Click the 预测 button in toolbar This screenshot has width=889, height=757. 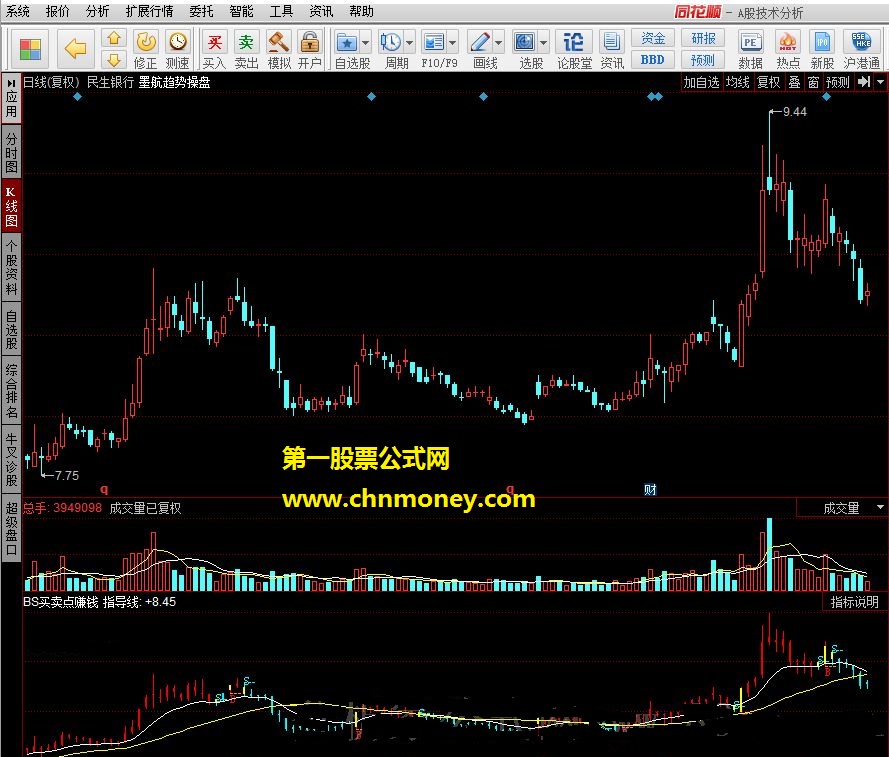703,60
